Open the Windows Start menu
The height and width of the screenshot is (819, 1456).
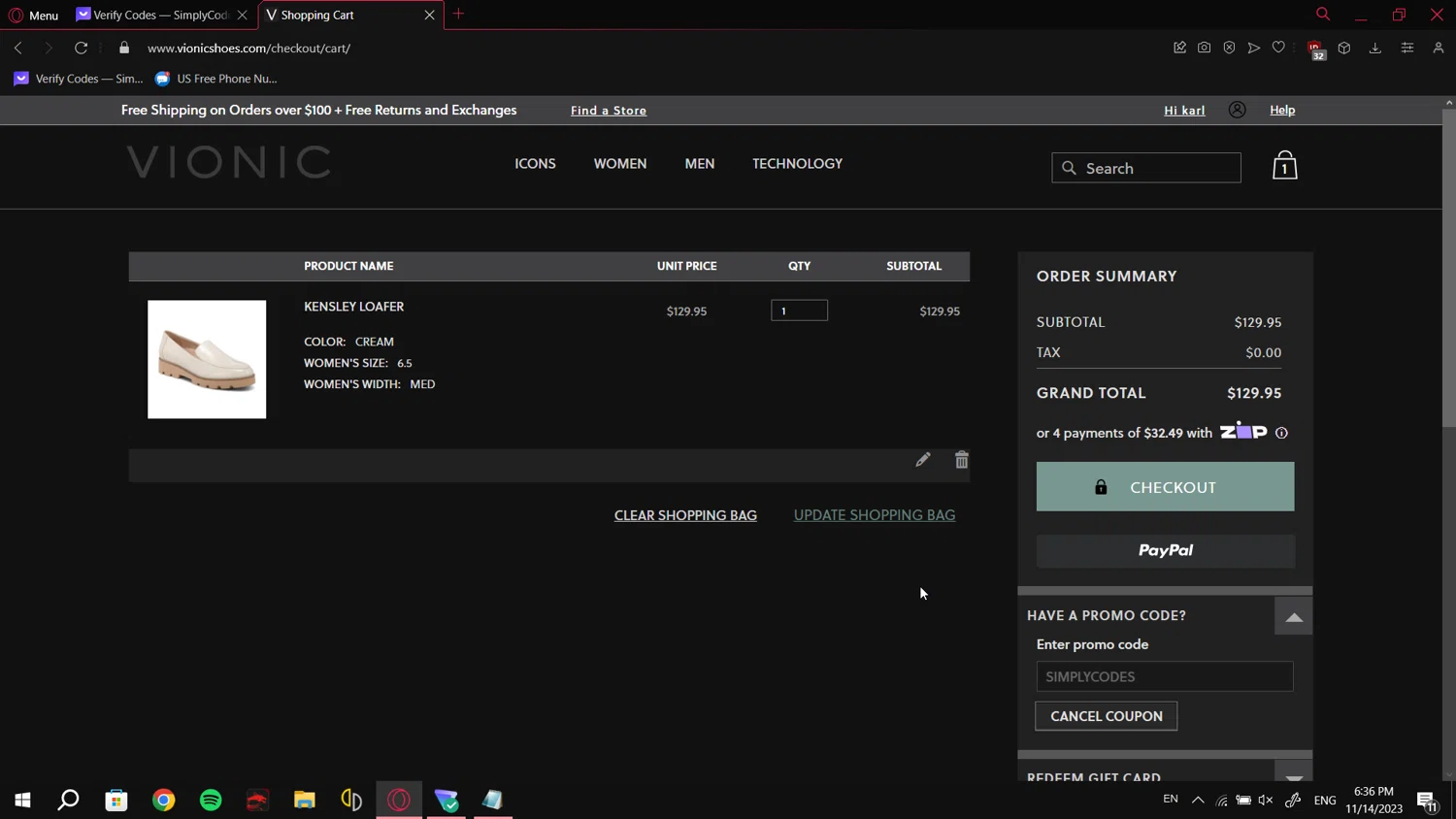coord(22,800)
